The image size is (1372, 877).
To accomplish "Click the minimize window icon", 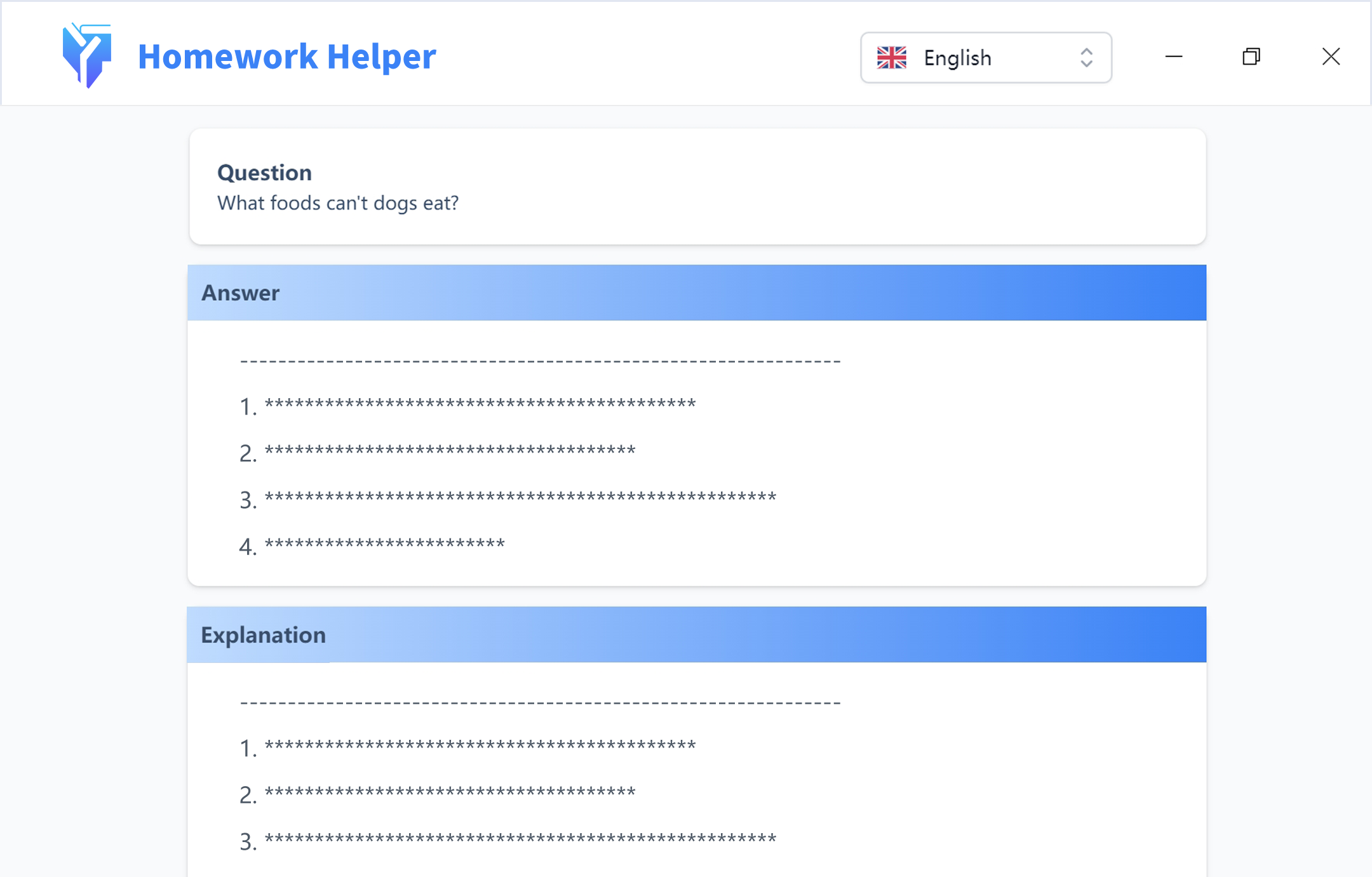I will [x=1174, y=57].
